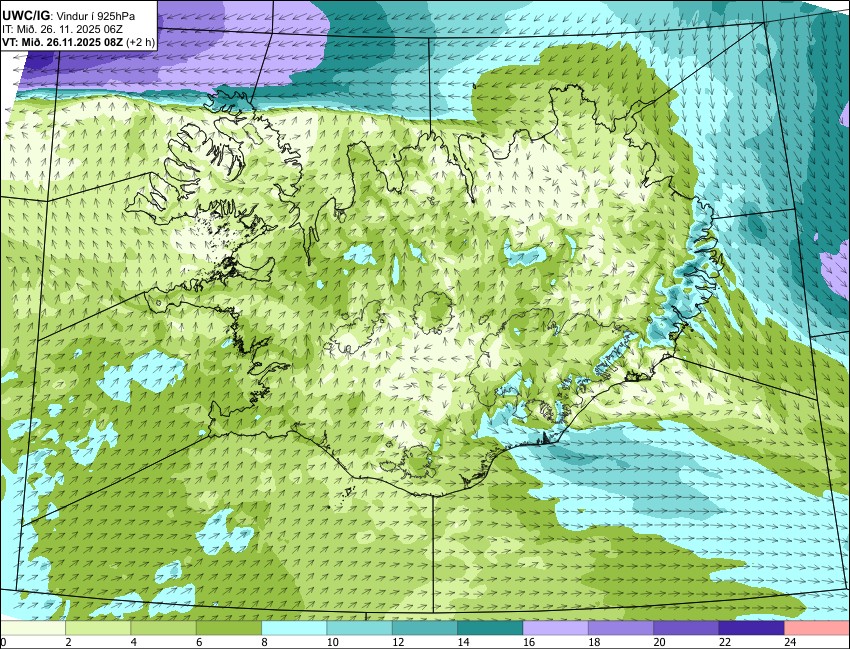Click the legend label '4'

click(x=134, y=642)
